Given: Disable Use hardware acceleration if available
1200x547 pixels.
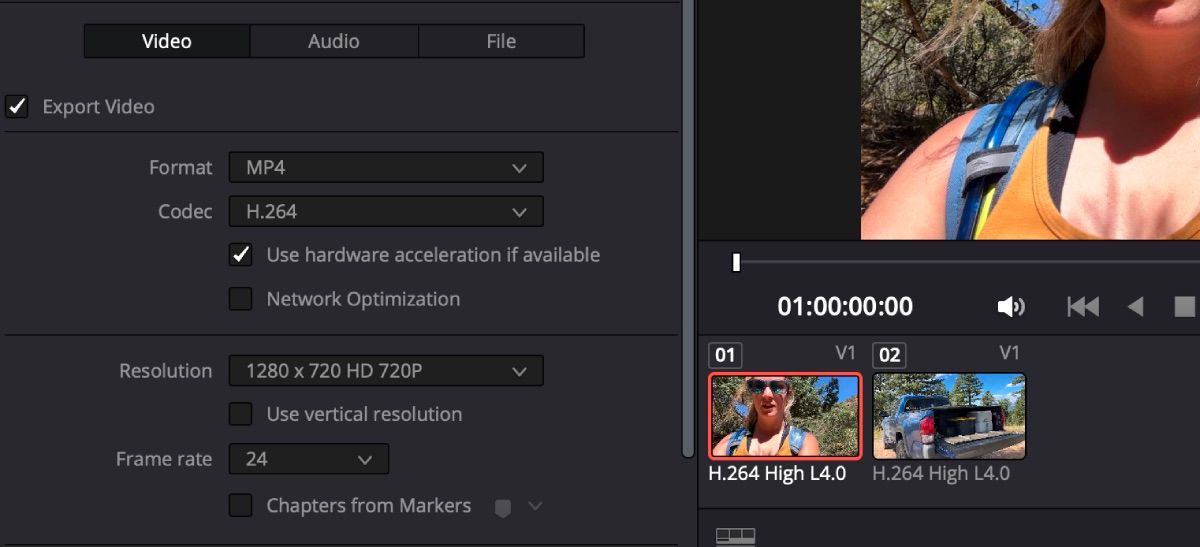Looking at the screenshot, I should 240,255.
